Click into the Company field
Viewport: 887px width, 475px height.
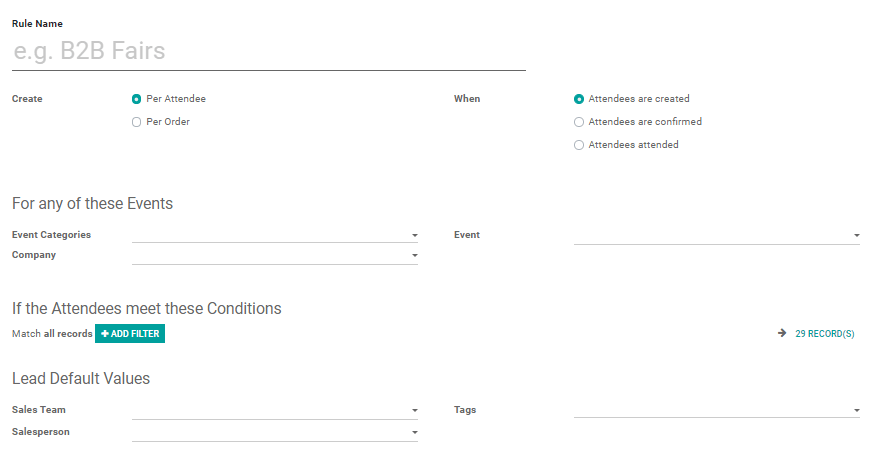pos(270,255)
